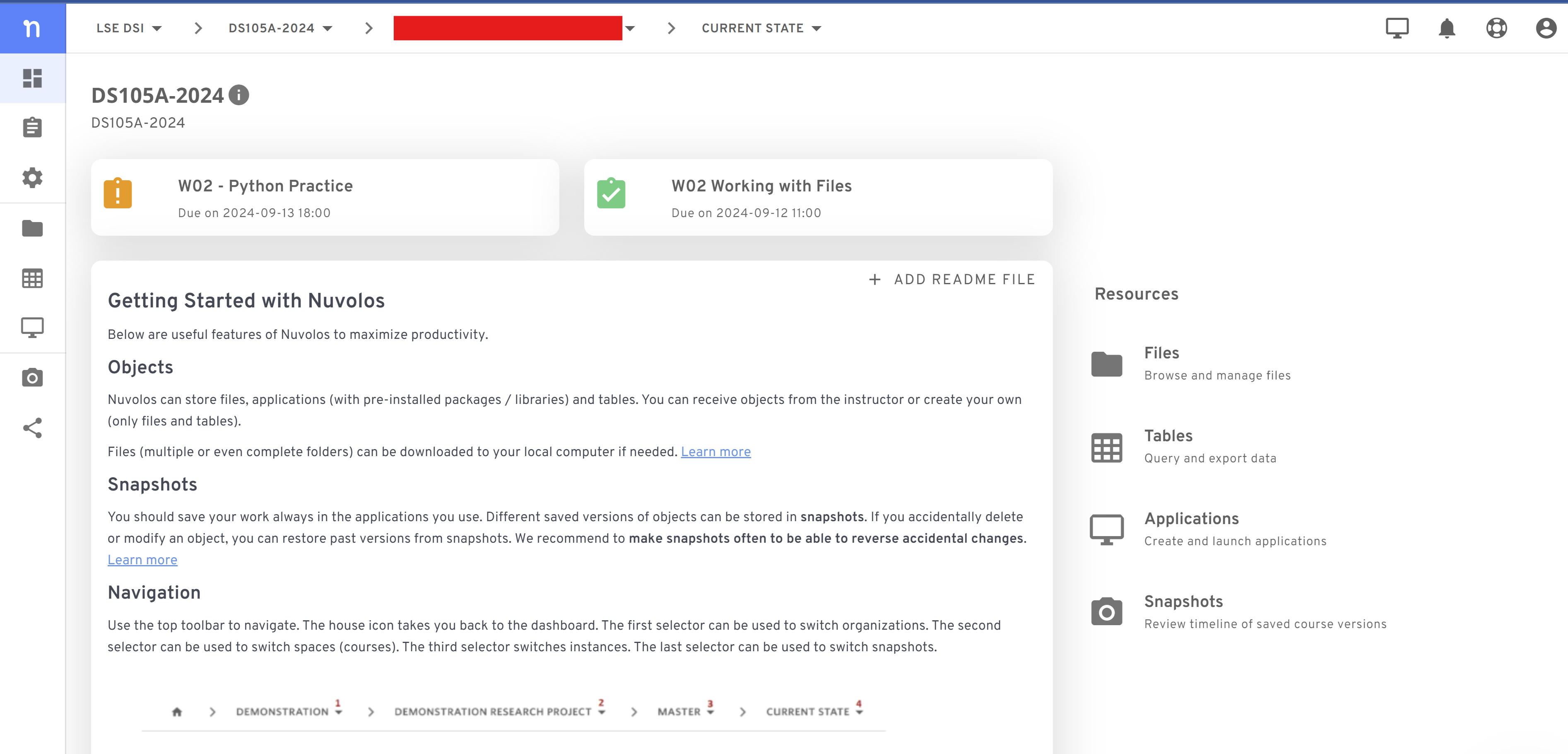
Task: Open the dashboard icon in sidebar
Action: 31,78
